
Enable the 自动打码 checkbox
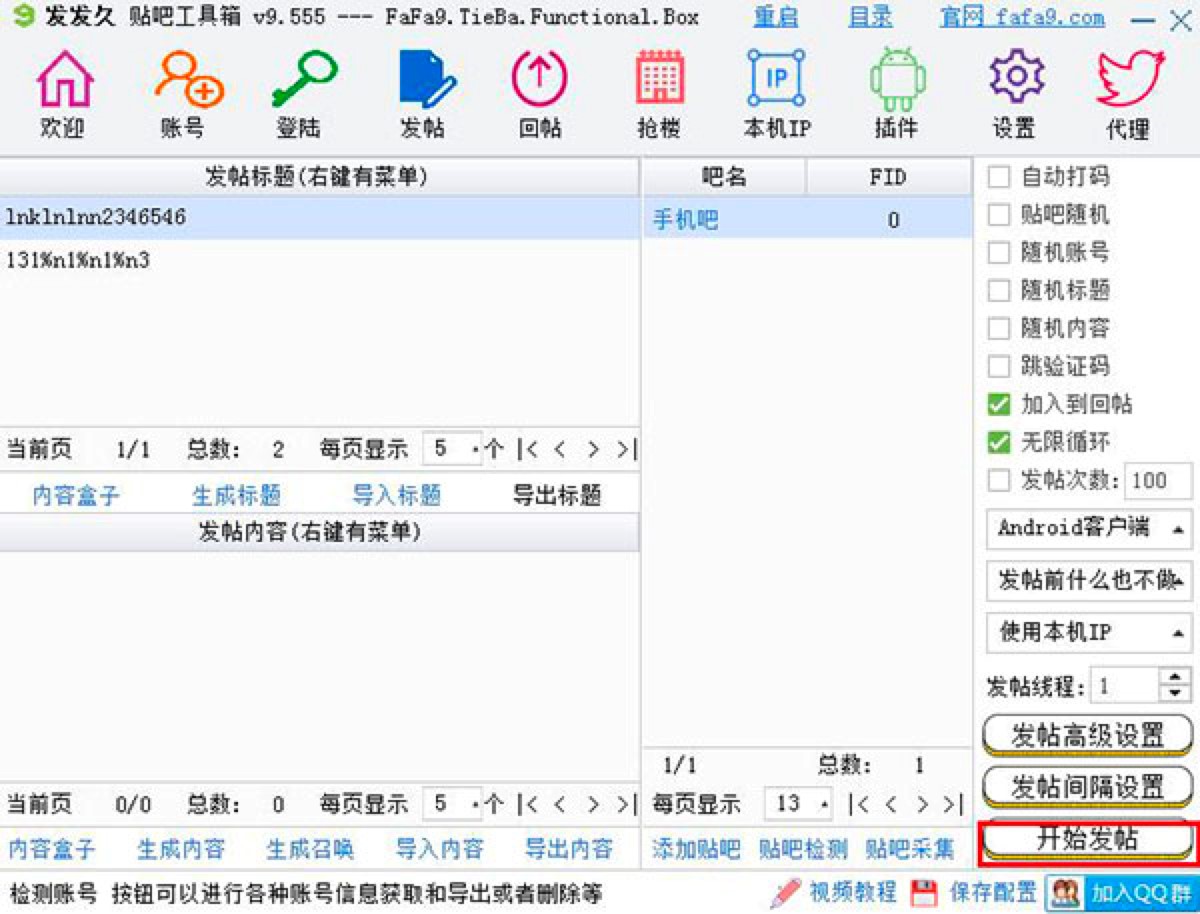click(999, 177)
